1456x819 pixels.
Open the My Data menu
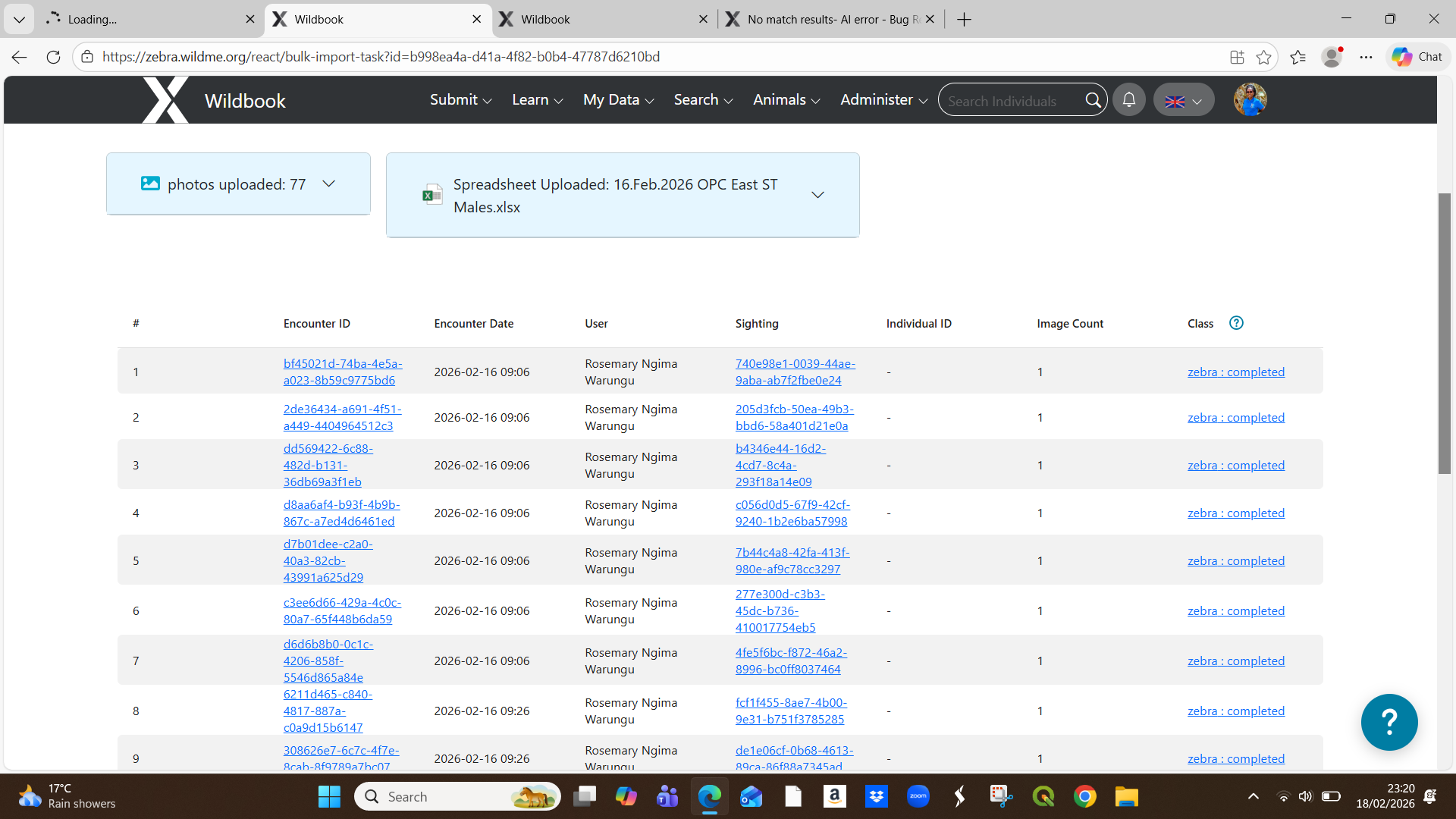(x=618, y=100)
